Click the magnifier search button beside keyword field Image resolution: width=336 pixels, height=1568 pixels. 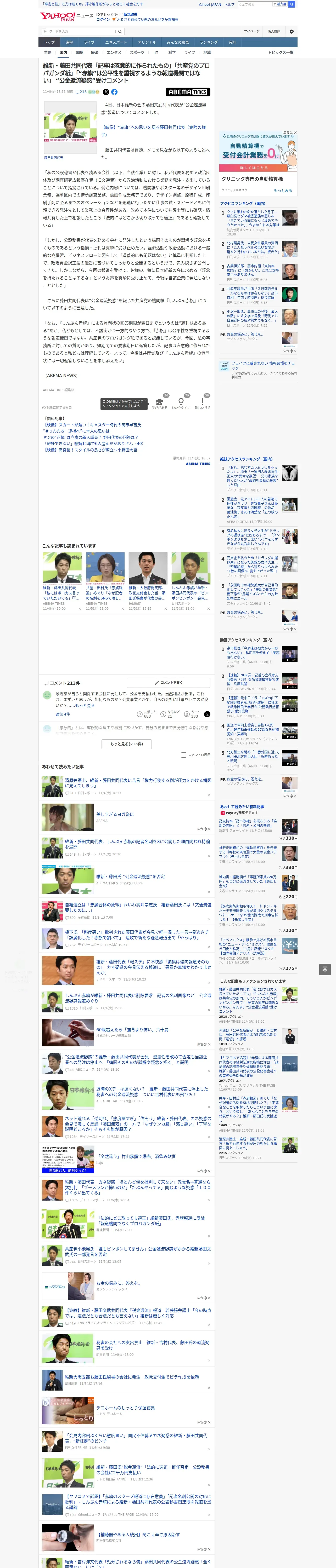coord(120,32)
